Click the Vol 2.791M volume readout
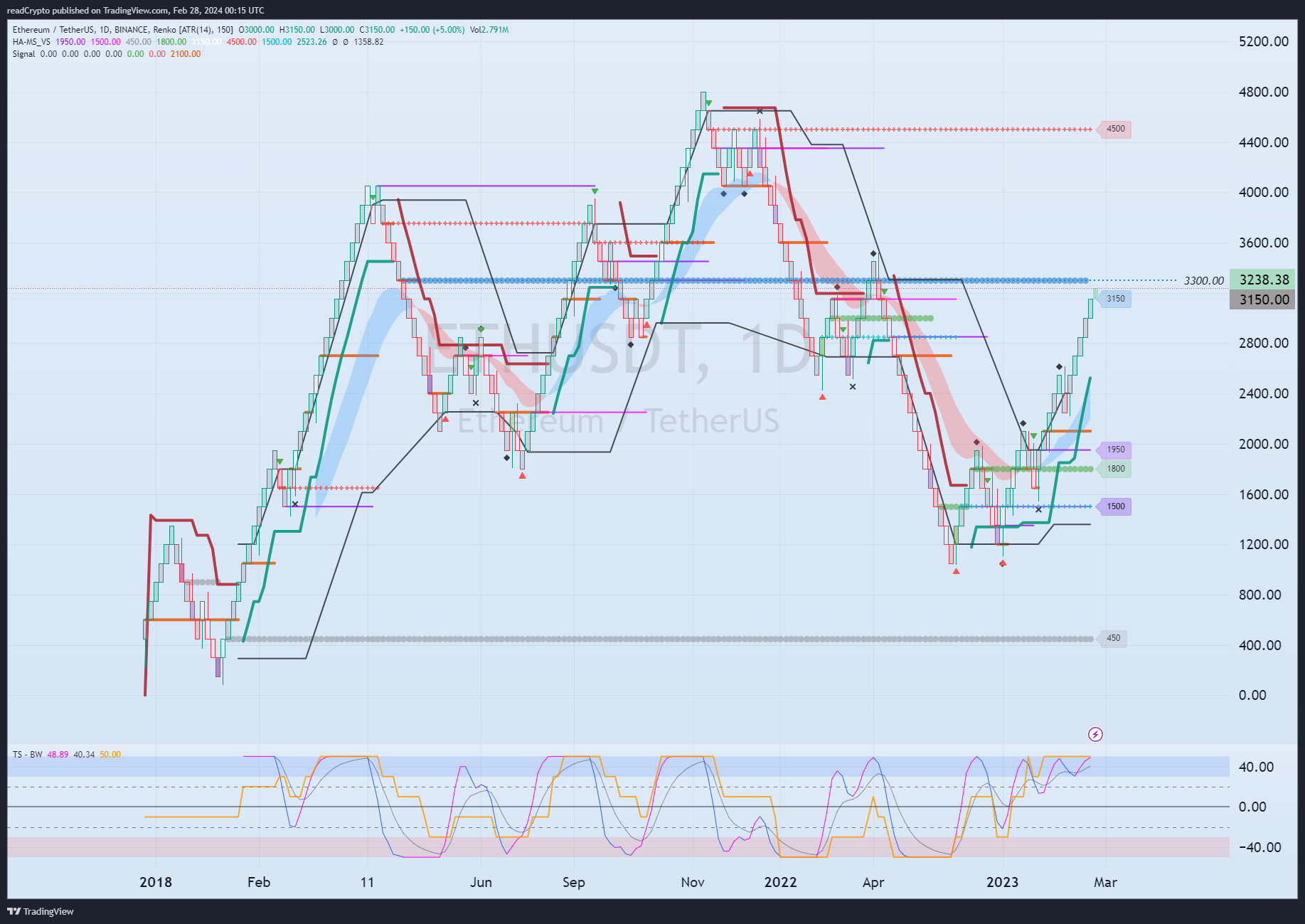Screen dimensions: 1305x924 coord(489,30)
